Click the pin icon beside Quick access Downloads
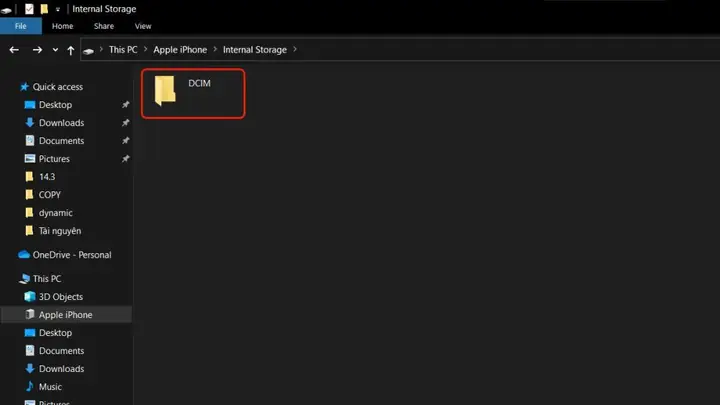 point(125,123)
